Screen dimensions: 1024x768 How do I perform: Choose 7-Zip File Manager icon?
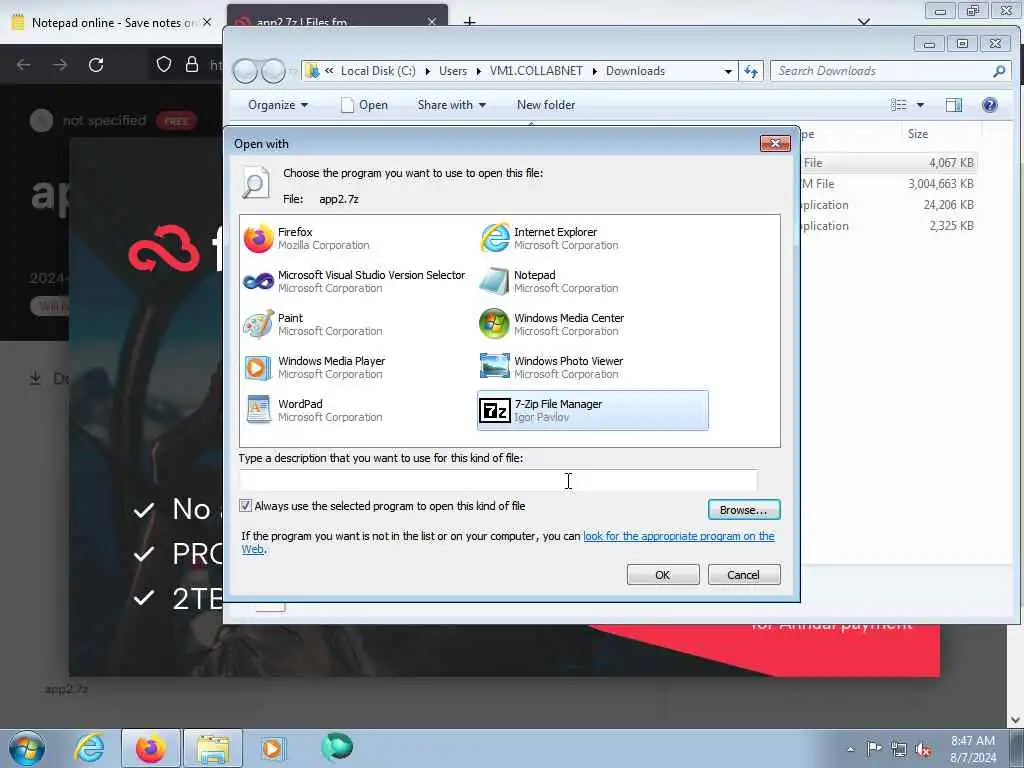coord(494,410)
